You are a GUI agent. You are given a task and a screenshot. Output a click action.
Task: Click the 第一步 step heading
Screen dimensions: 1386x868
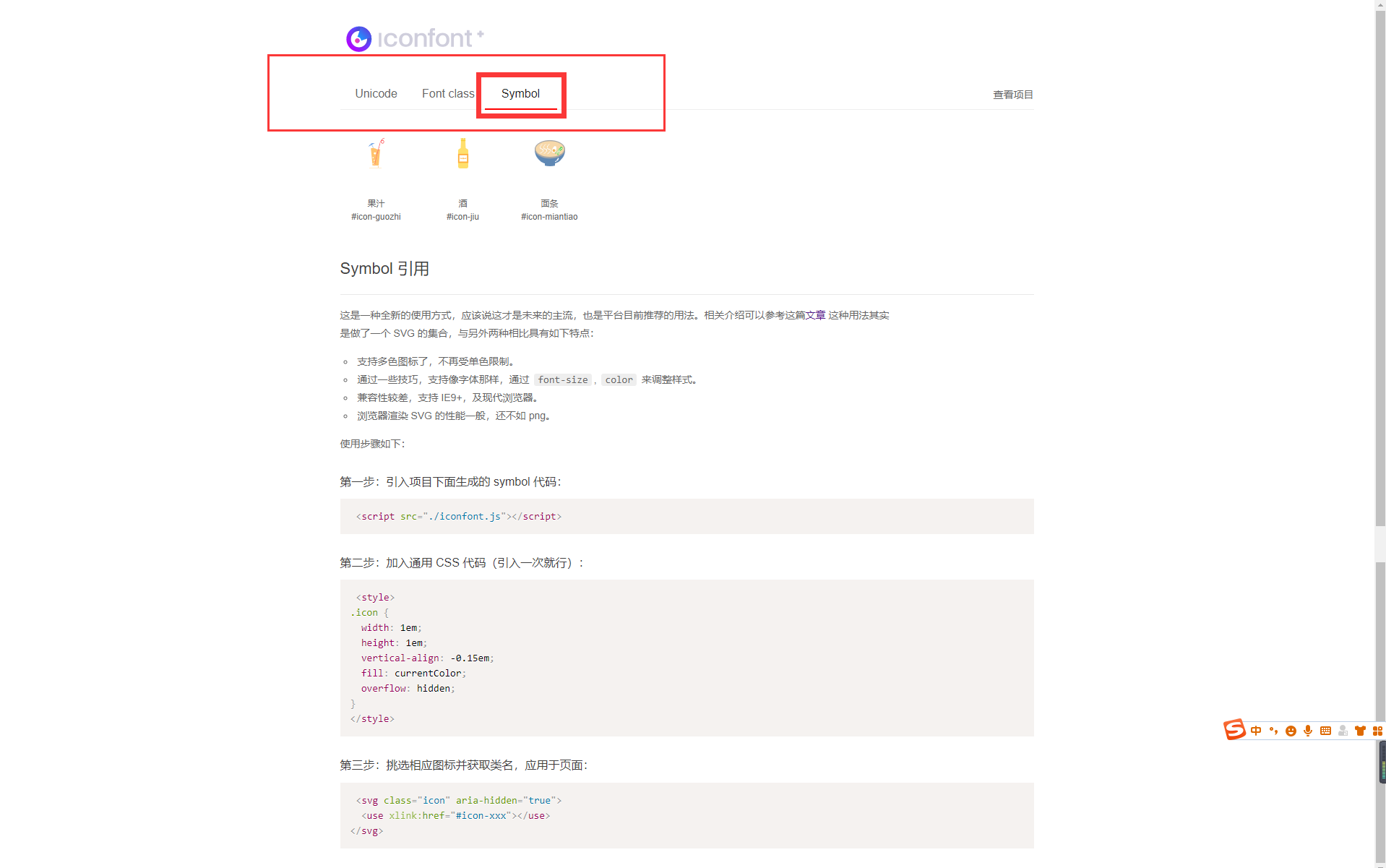[x=450, y=482]
